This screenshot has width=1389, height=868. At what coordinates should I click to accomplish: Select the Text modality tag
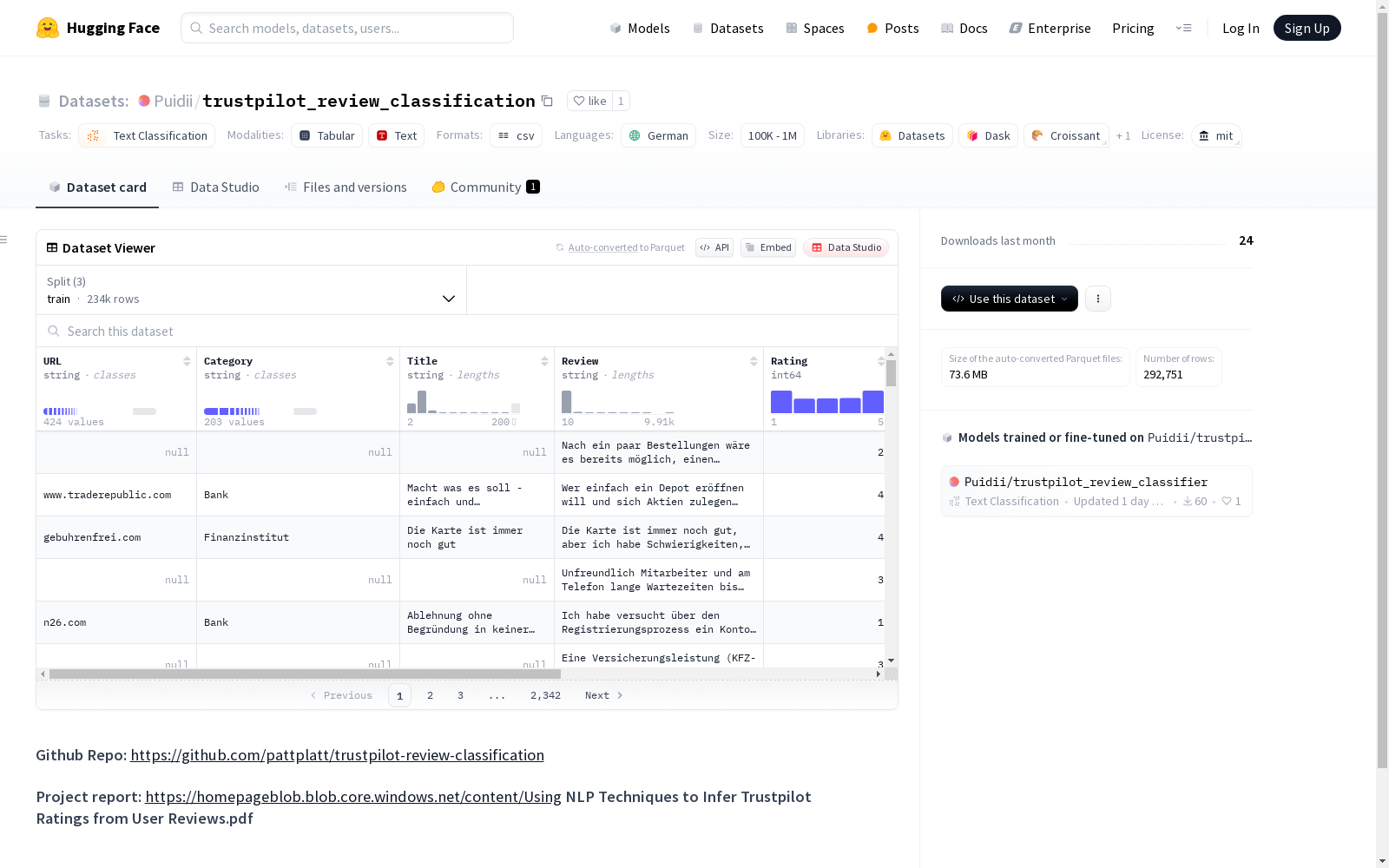pyautogui.click(x=396, y=135)
